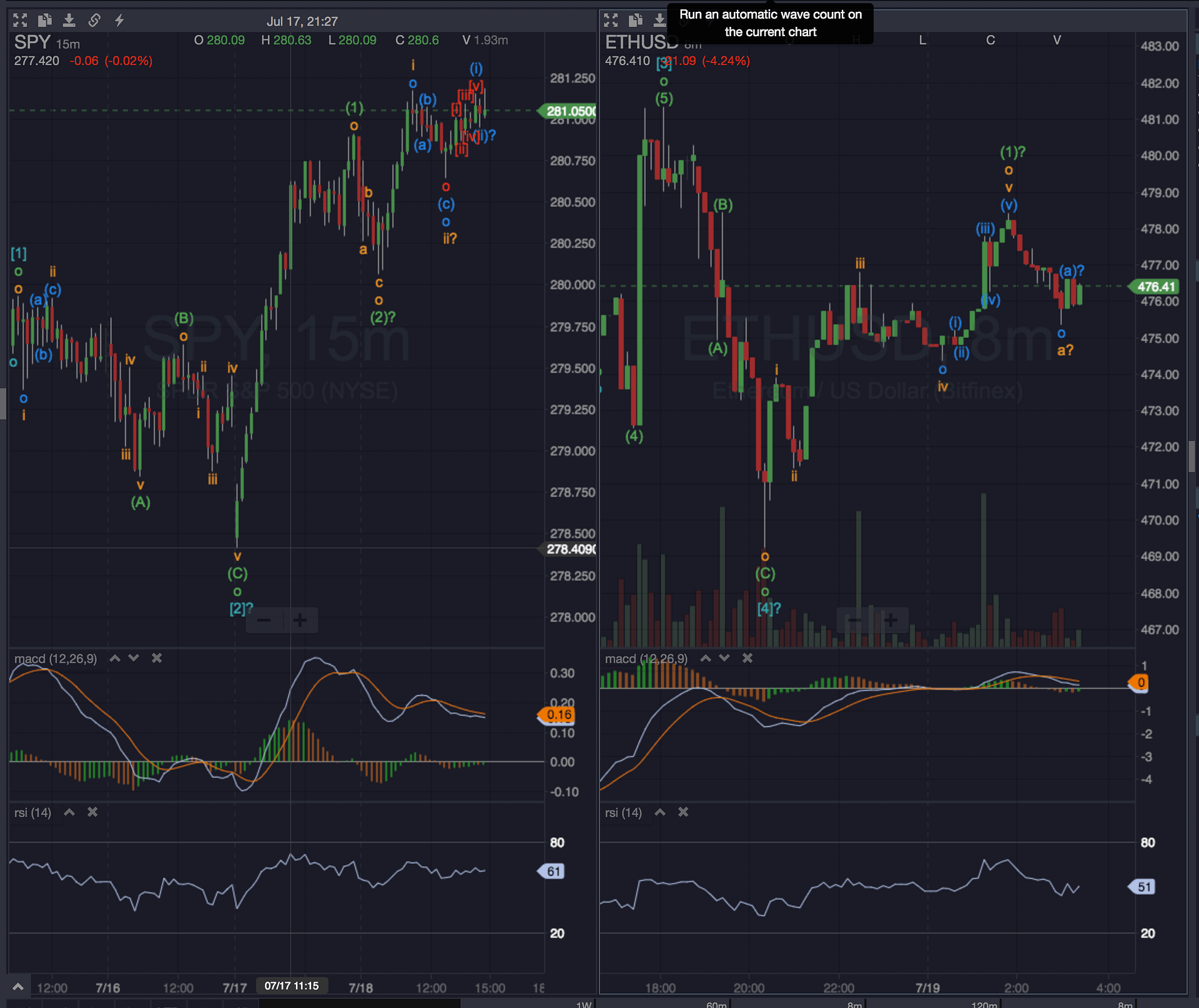Viewport: 1199px width, 1008px height.
Task: Copy the SPY chart image
Action: point(45,21)
